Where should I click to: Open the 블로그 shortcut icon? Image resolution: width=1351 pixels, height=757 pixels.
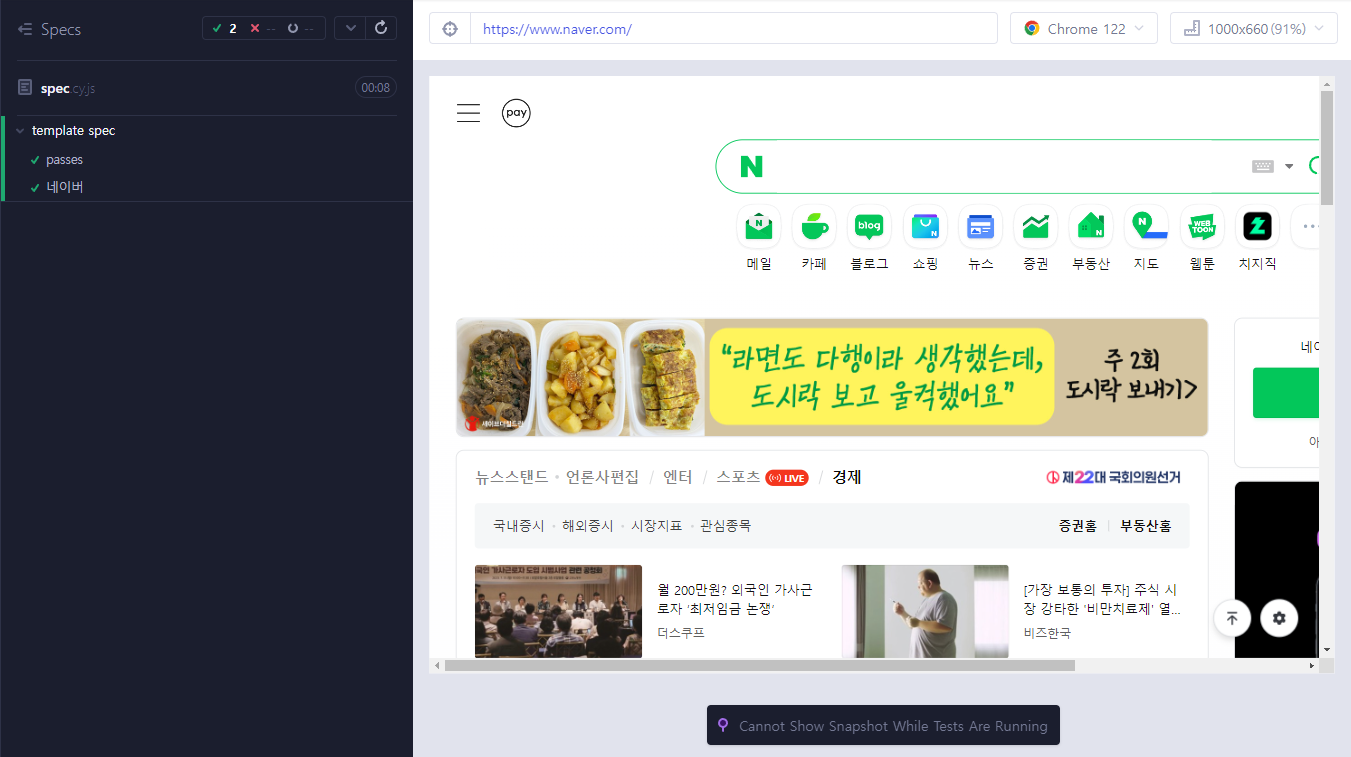[x=869, y=227]
